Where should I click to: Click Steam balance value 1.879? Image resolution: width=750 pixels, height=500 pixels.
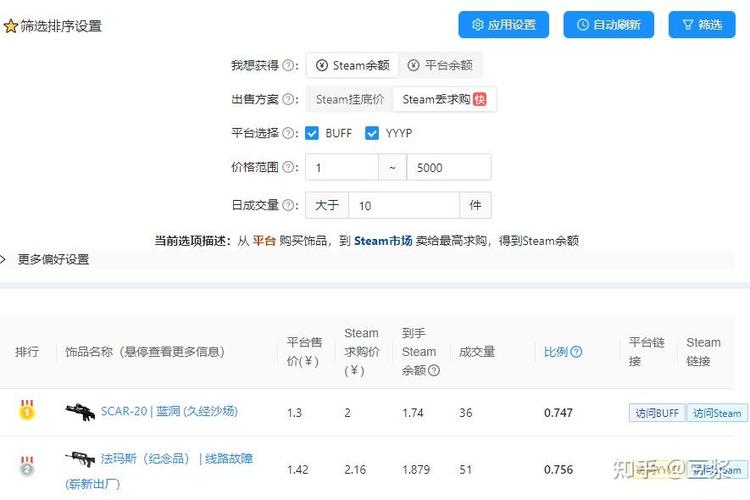point(416,469)
